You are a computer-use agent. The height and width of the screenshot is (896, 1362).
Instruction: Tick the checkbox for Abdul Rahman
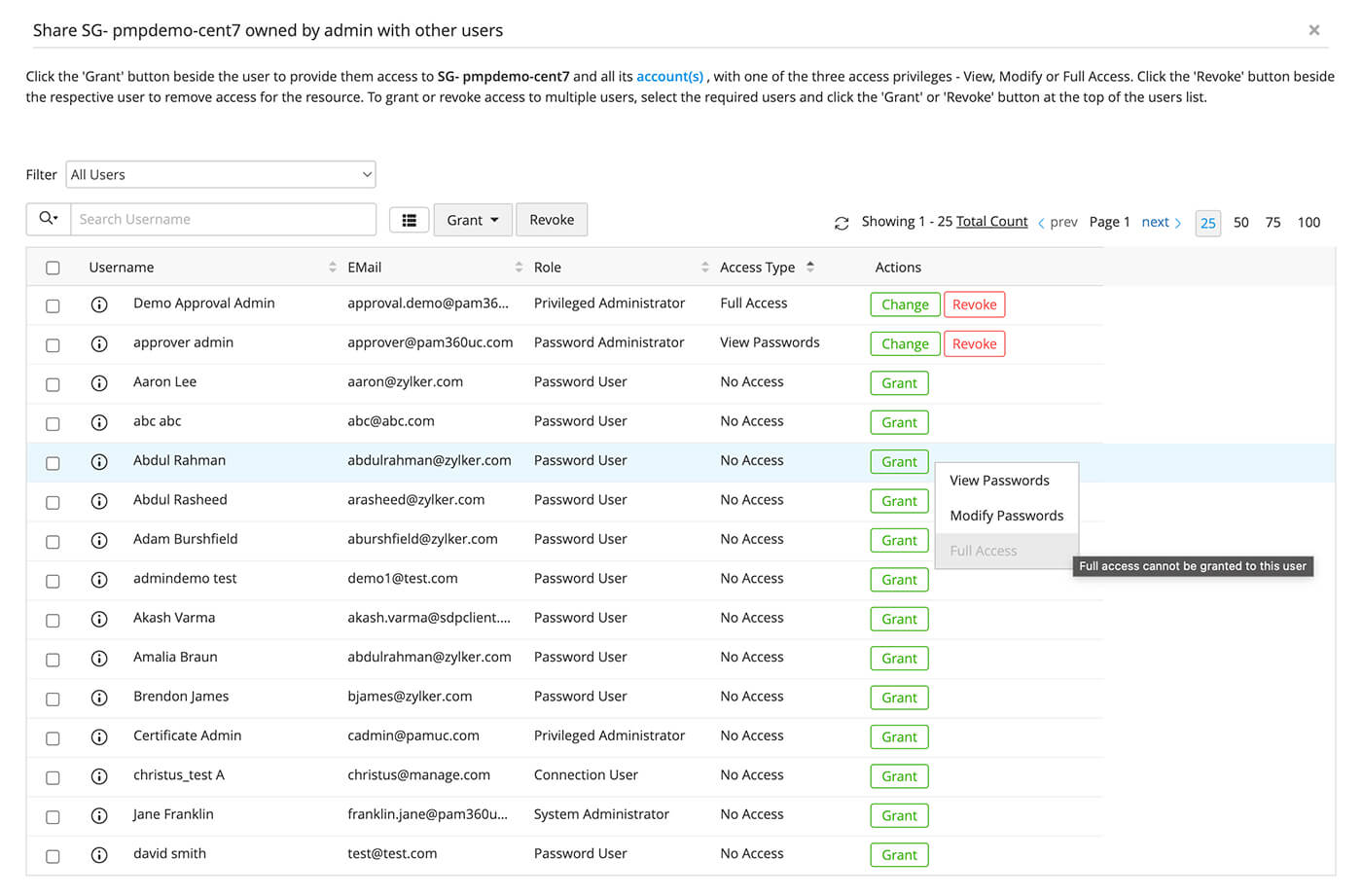(x=53, y=463)
